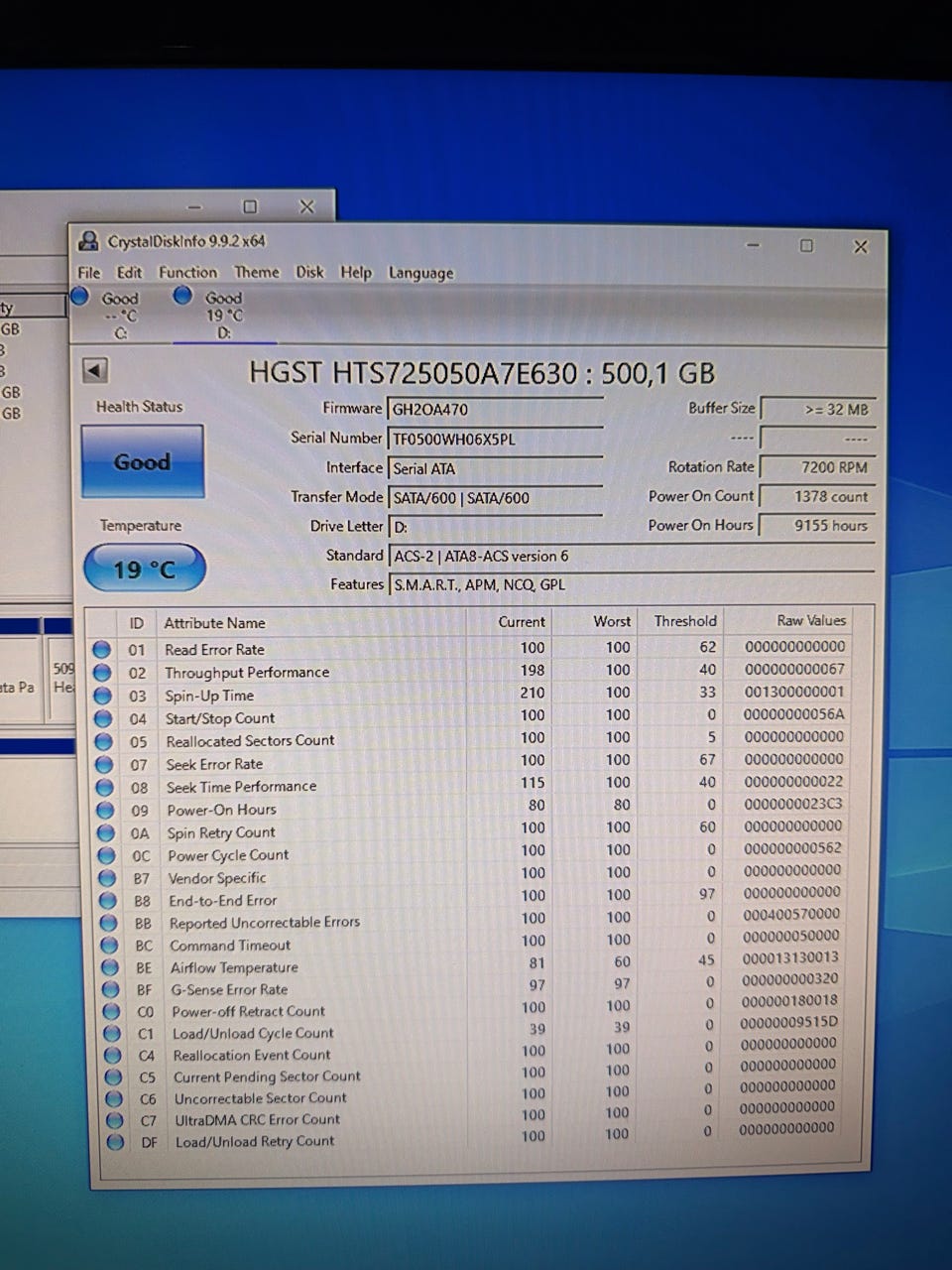Screen dimensions: 952x1270
Task: Click raw value 00000009515D Load/Unload Cycle
Action: [790, 1022]
